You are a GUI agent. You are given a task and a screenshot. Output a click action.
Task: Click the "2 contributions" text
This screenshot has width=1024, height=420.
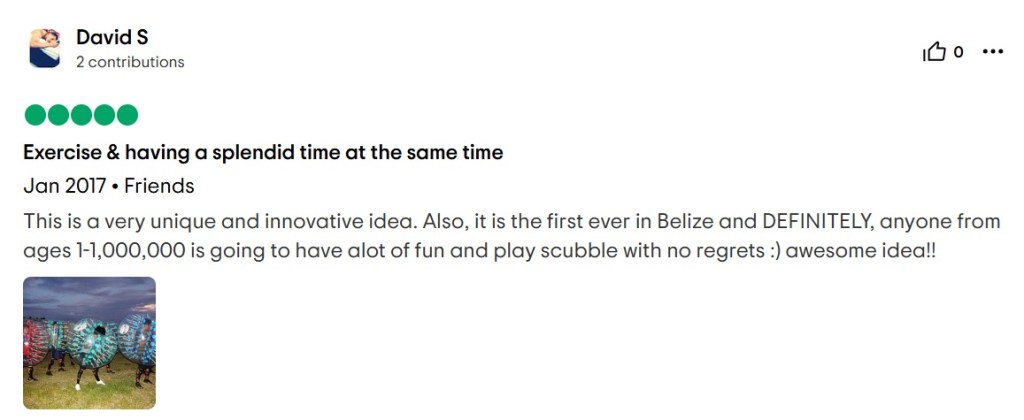tap(130, 62)
